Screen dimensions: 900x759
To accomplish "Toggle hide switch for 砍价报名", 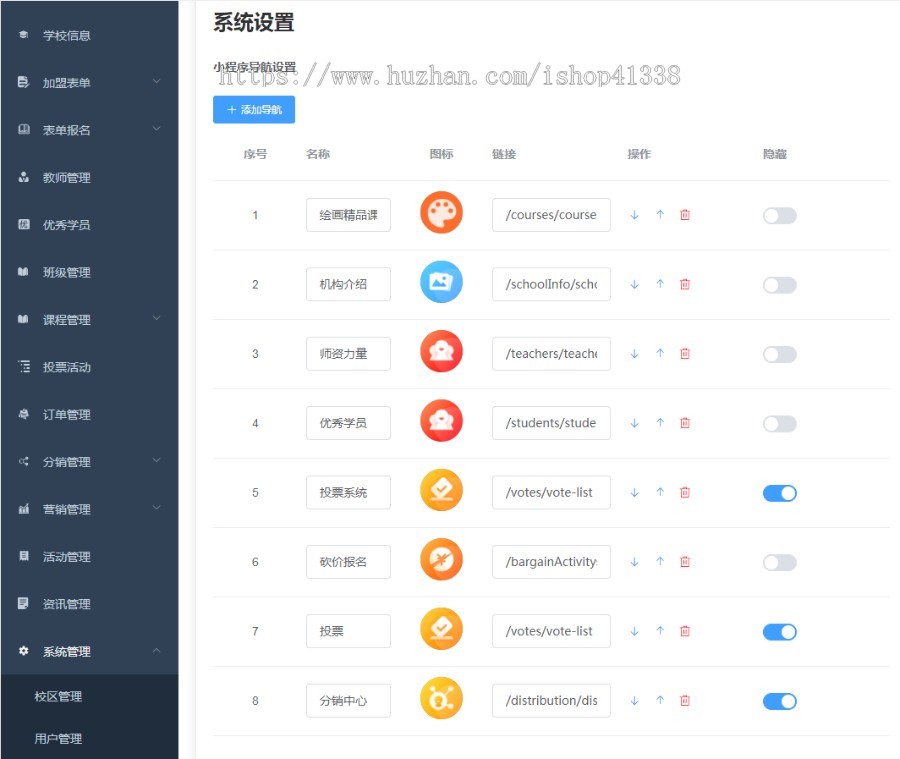I will click(779, 563).
